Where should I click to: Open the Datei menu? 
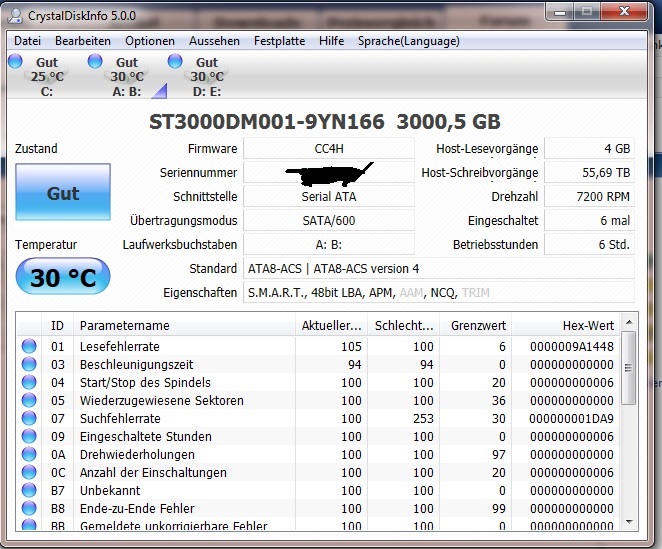click(x=27, y=41)
